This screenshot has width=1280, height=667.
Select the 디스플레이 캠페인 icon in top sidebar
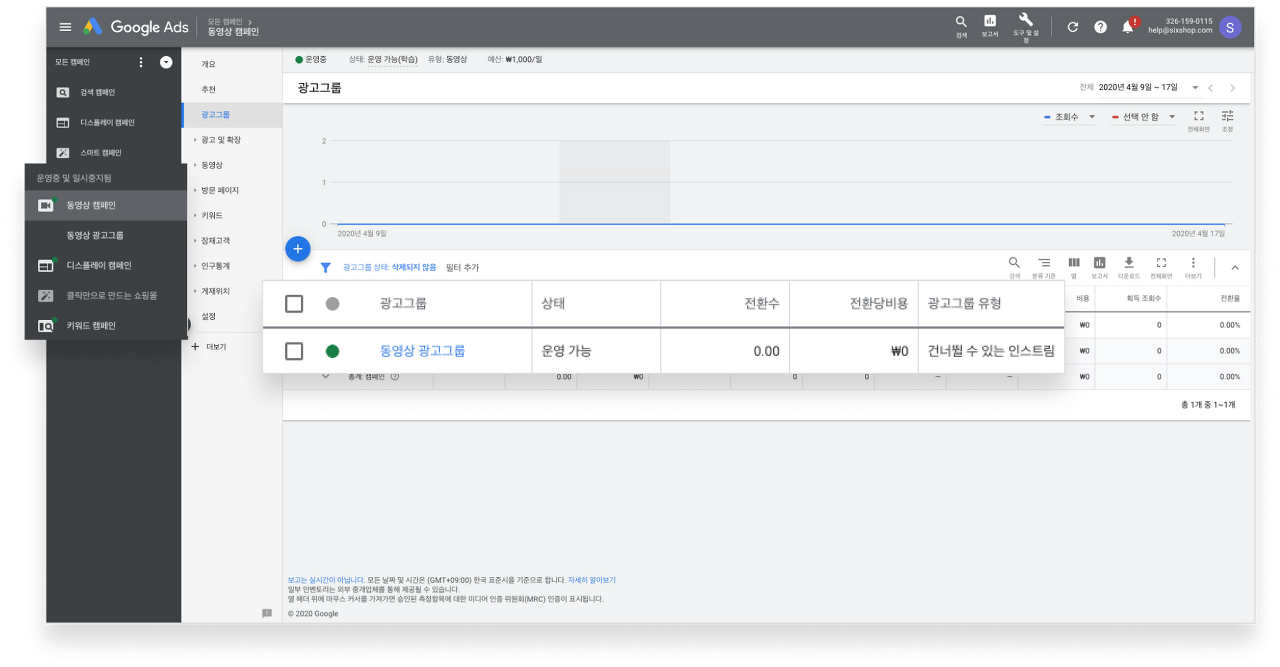click(x=63, y=123)
